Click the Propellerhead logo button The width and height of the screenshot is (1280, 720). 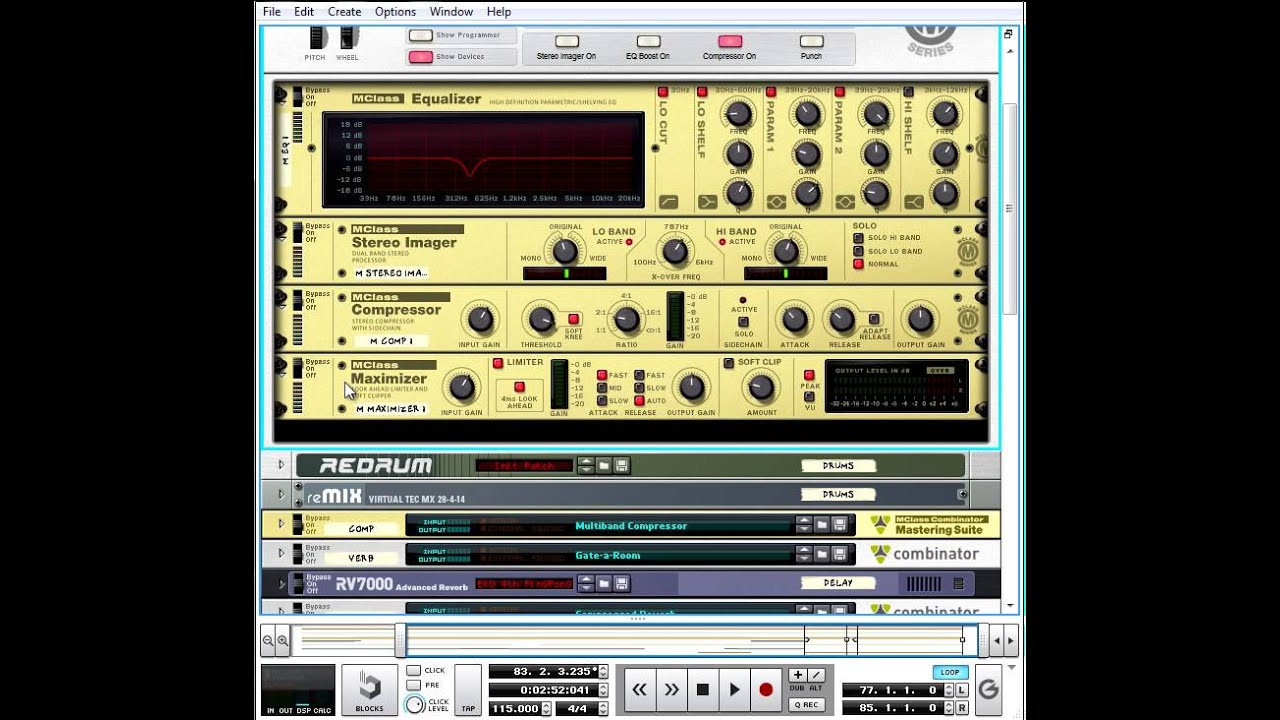point(988,690)
